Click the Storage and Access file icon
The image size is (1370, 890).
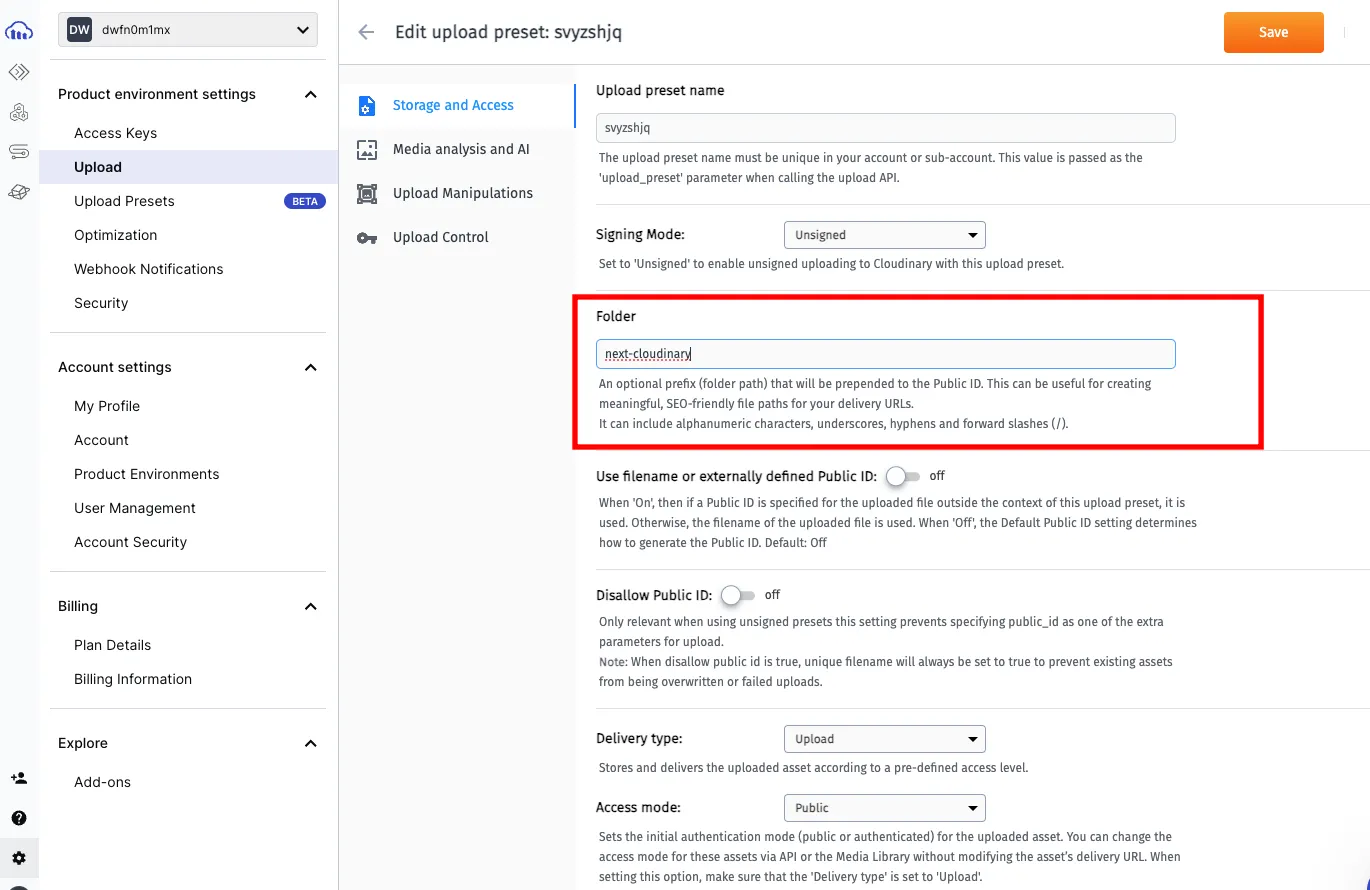point(367,106)
